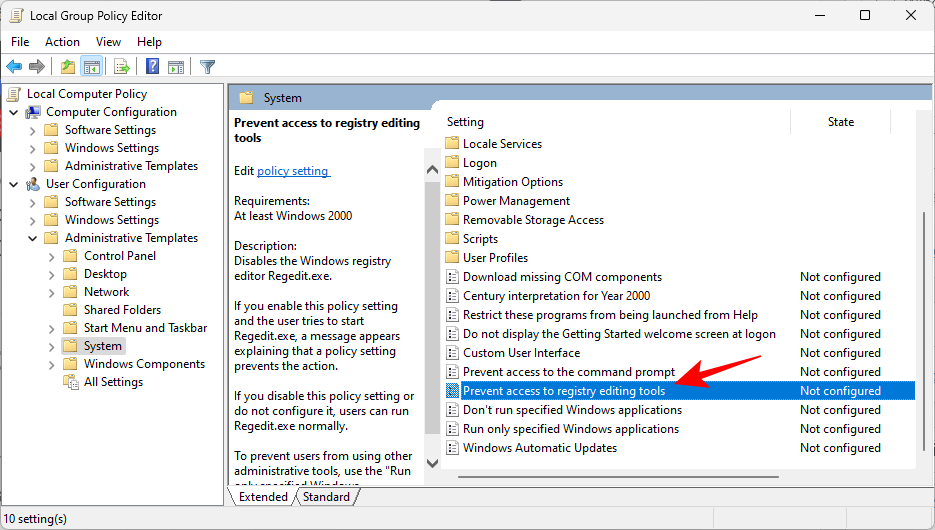Click the description pane scroll down arrow
This screenshot has height=530, width=935.
(x=432, y=463)
